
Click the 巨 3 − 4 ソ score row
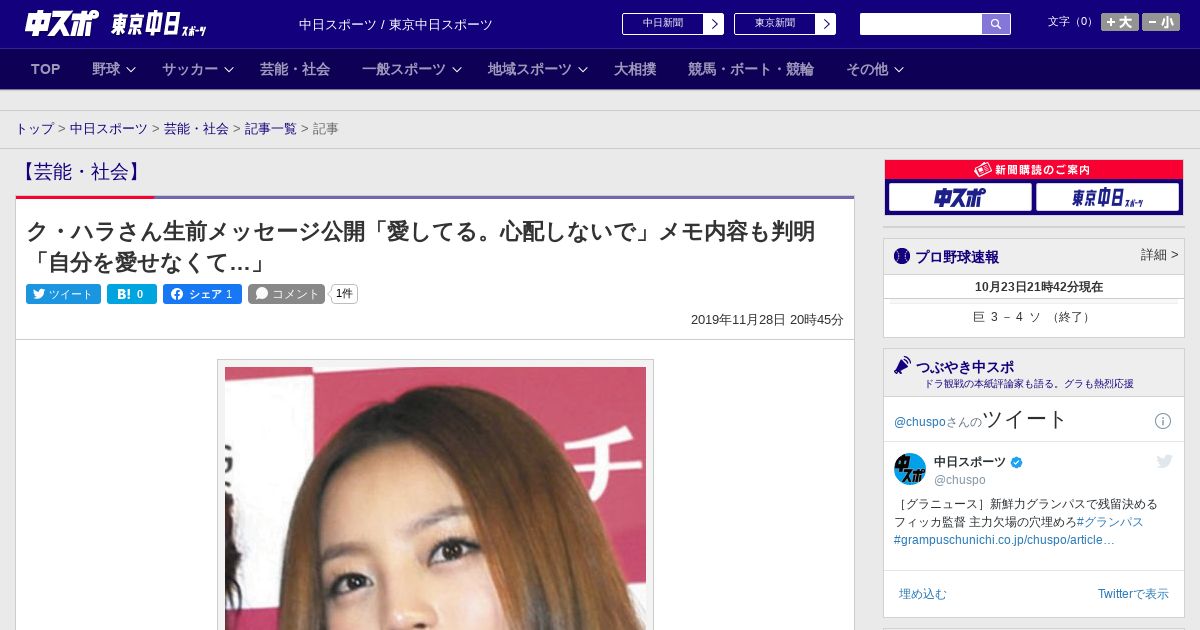1034,317
